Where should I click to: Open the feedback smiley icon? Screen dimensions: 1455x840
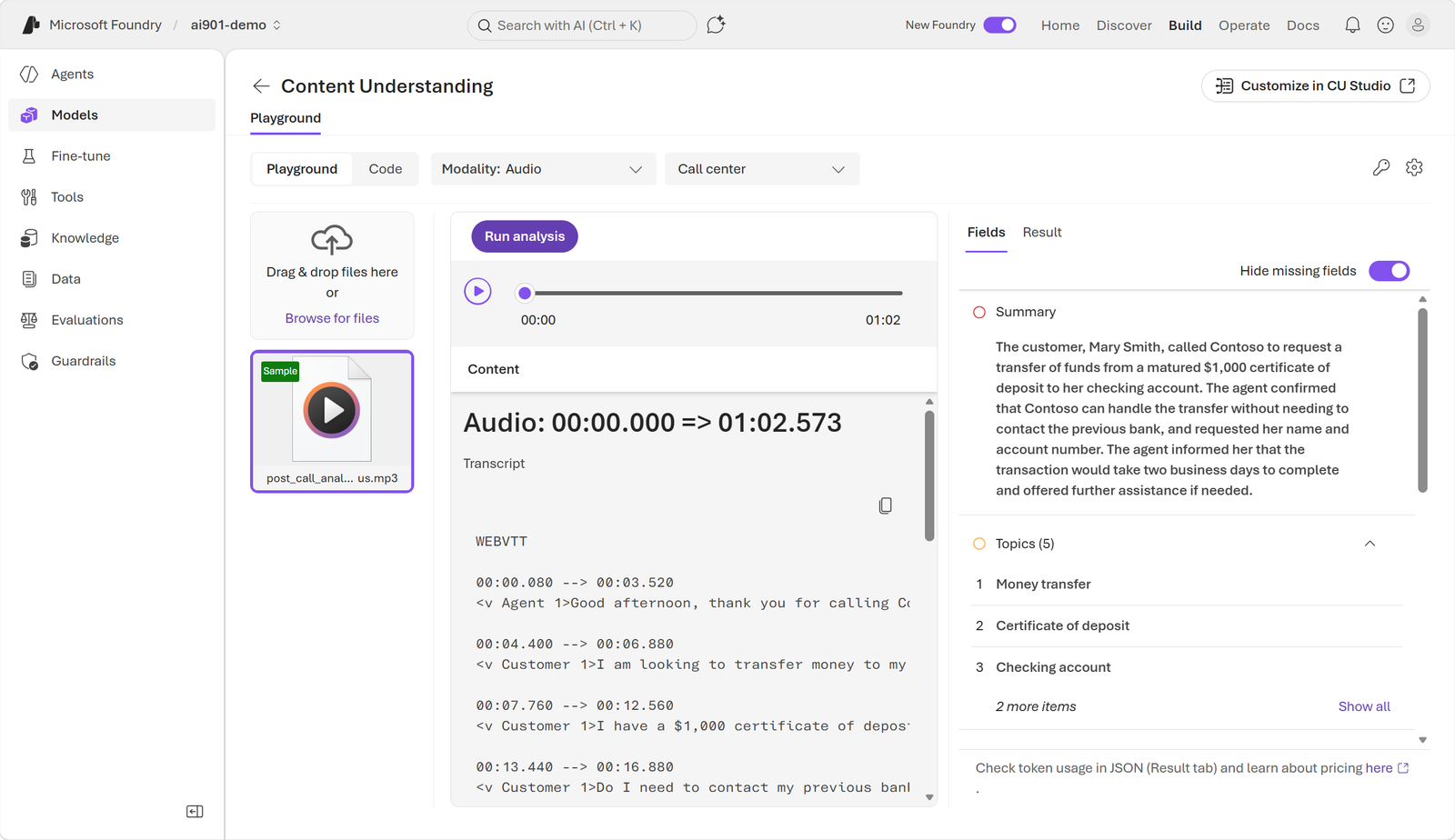coord(1385,25)
